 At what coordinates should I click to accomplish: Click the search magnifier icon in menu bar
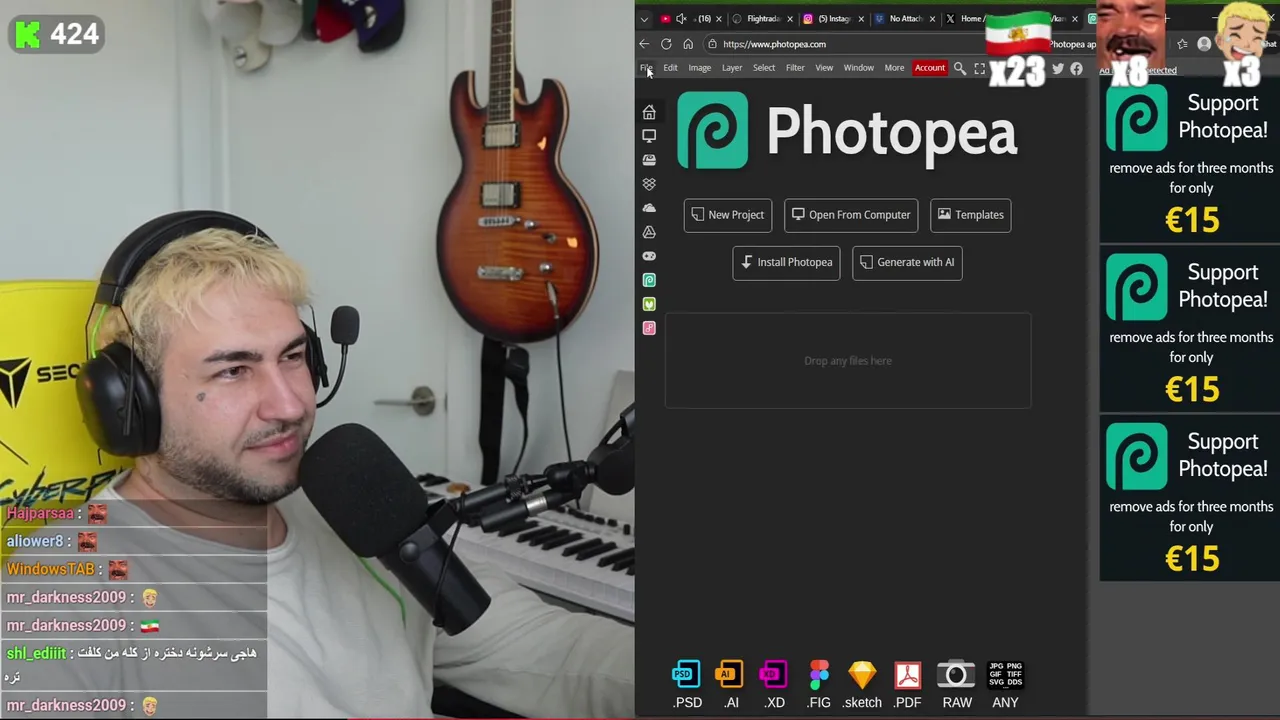[960, 68]
